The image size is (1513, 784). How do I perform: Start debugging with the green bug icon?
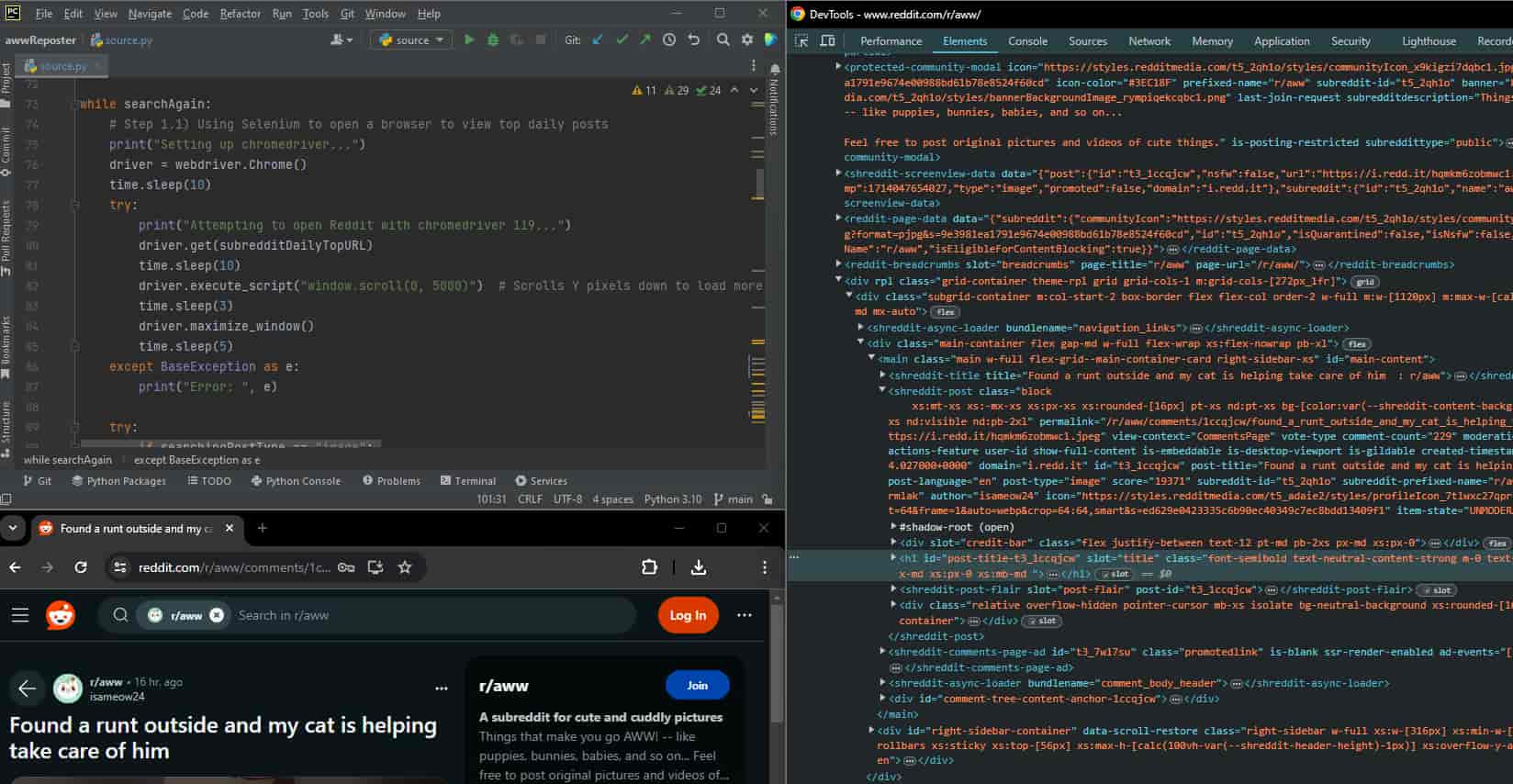(493, 39)
